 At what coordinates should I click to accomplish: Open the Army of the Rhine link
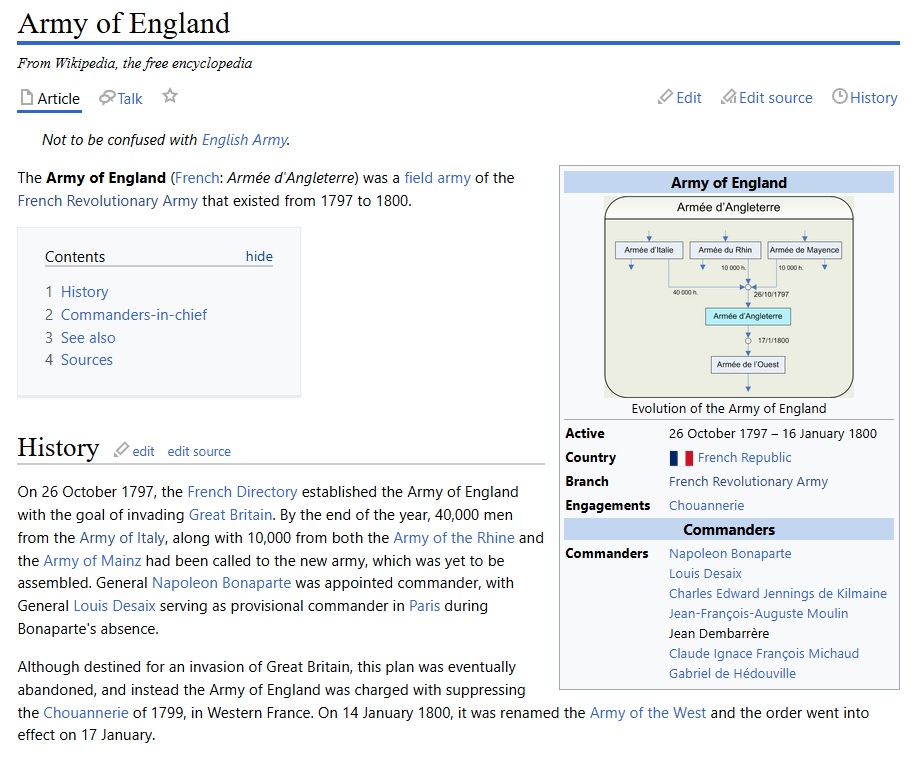point(454,538)
